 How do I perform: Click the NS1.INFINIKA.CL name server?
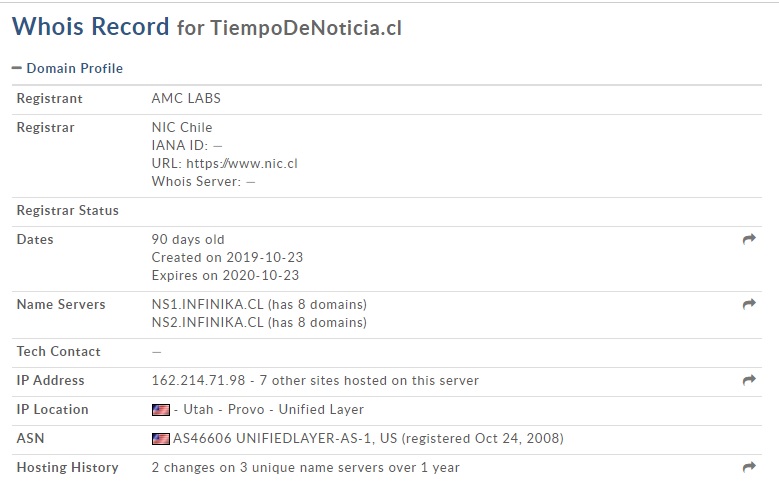click(207, 304)
